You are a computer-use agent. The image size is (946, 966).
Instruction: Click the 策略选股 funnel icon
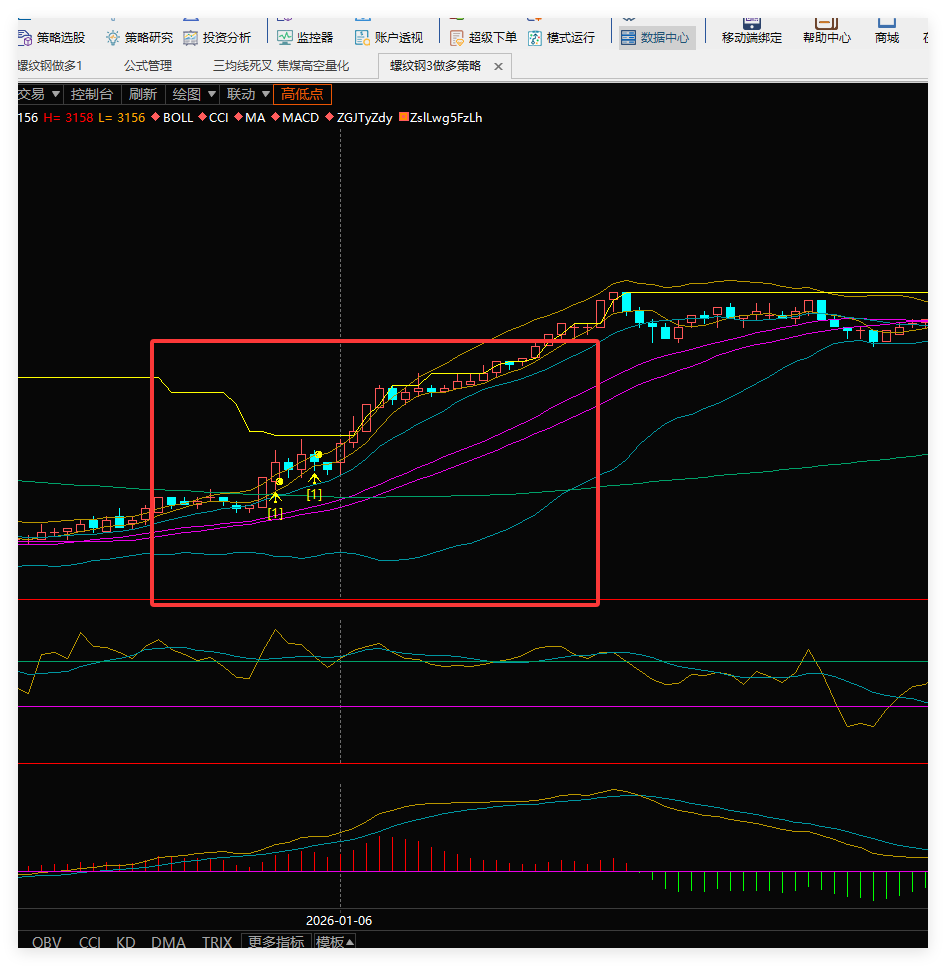click(x=25, y=38)
